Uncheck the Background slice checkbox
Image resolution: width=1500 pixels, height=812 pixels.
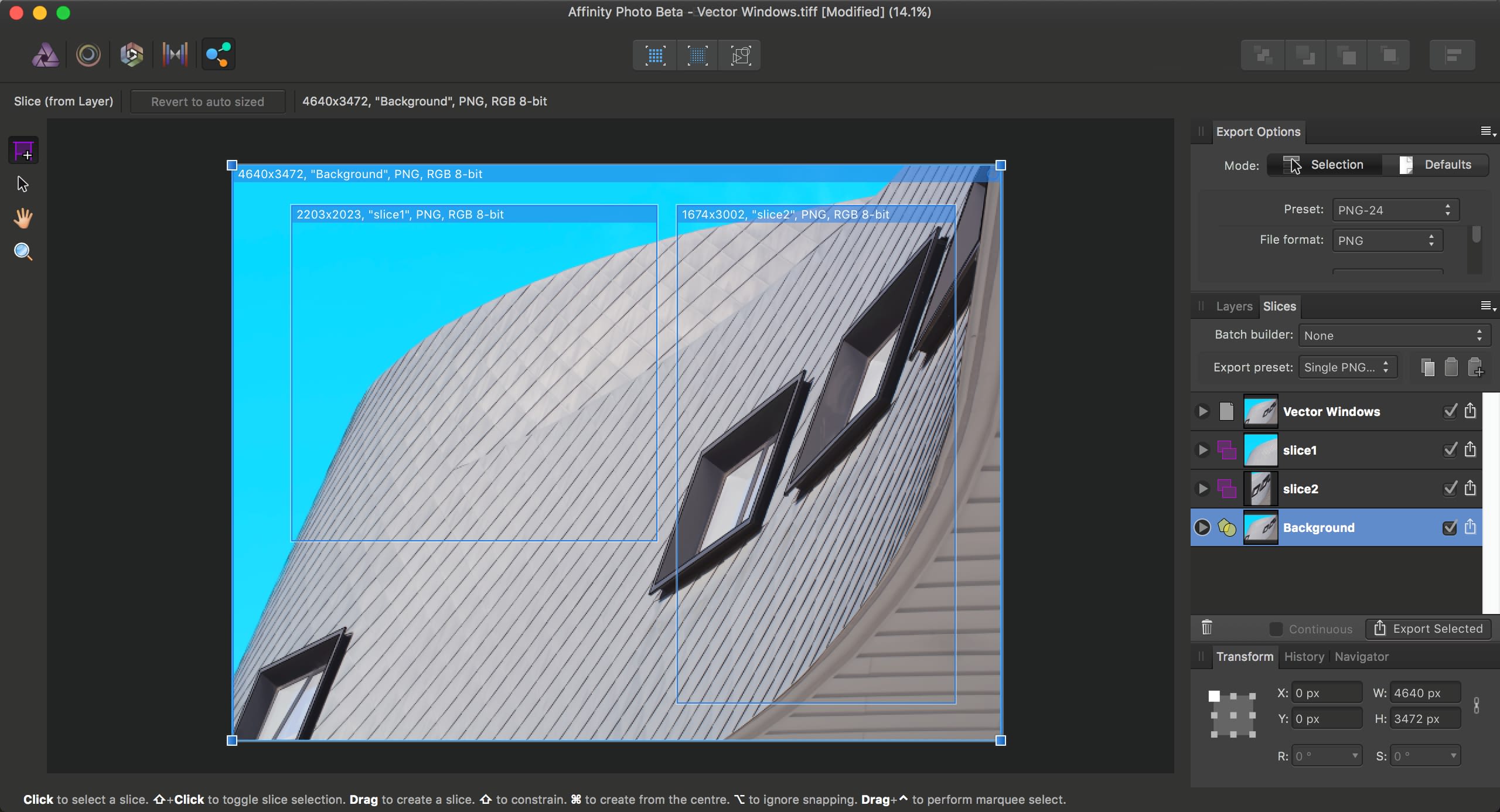coord(1450,527)
